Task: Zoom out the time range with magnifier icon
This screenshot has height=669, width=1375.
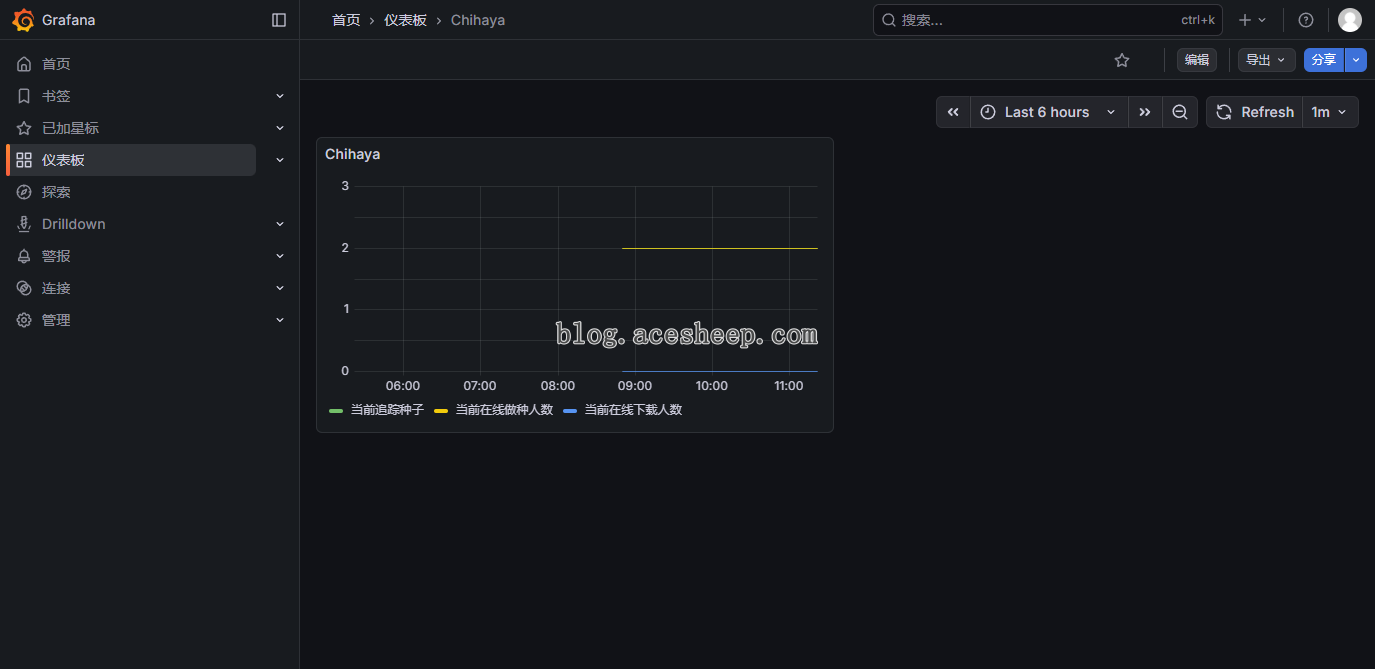Action: (x=1179, y=112)
